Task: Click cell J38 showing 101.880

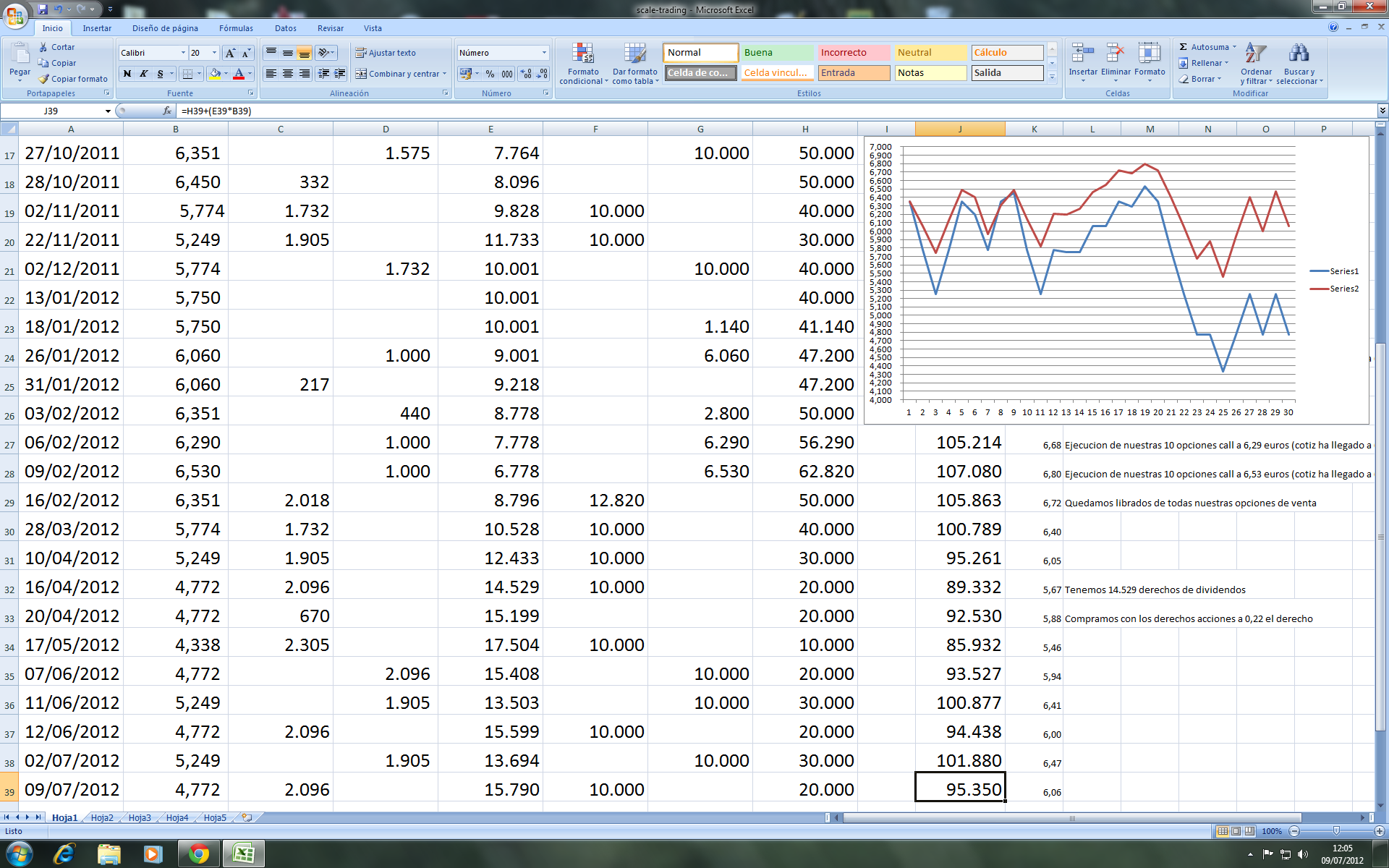Action: (960, 760)
